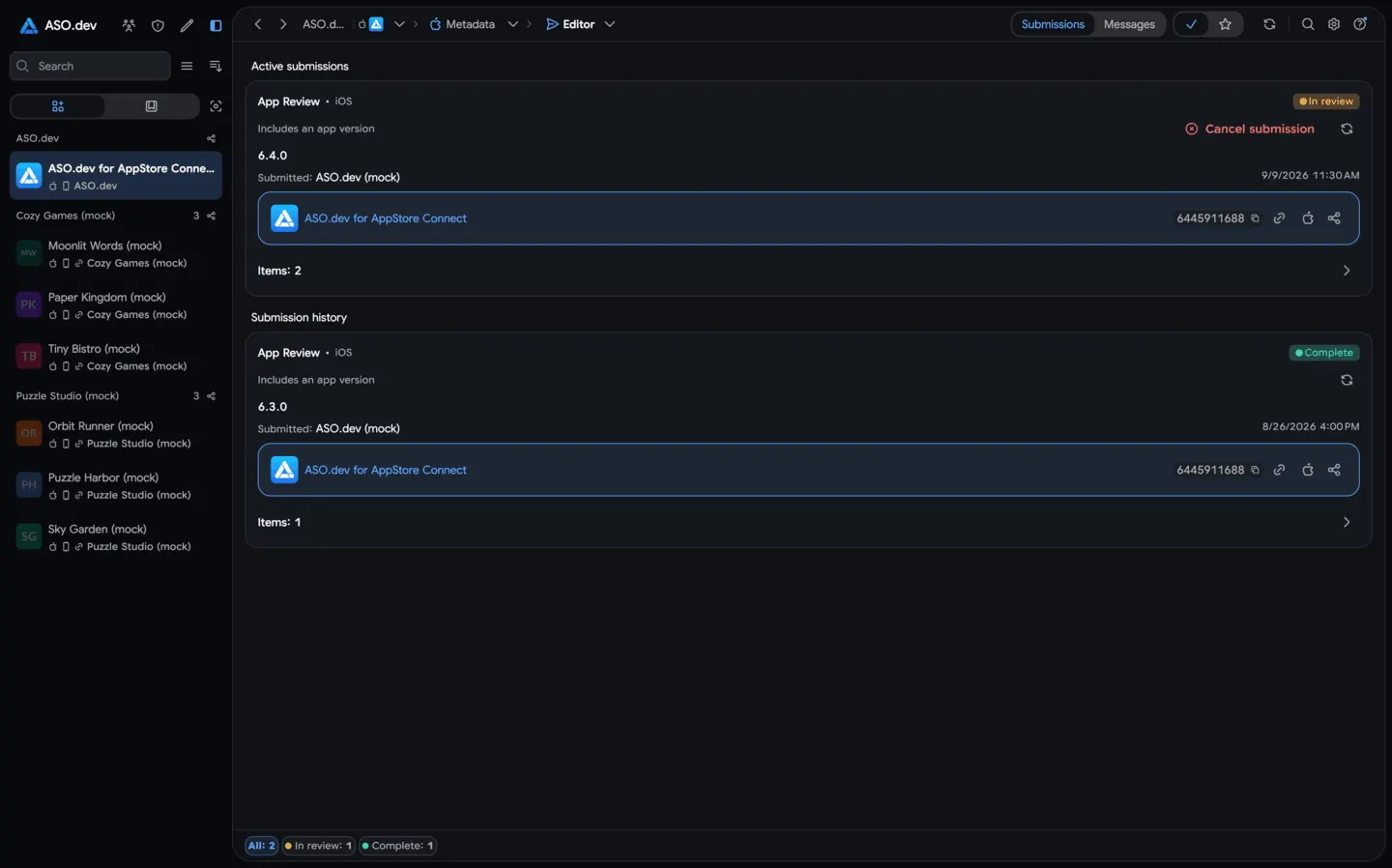Open ASO.dev for AppStore Connect link in 6.3.0 submission

(x=385, y=470)
